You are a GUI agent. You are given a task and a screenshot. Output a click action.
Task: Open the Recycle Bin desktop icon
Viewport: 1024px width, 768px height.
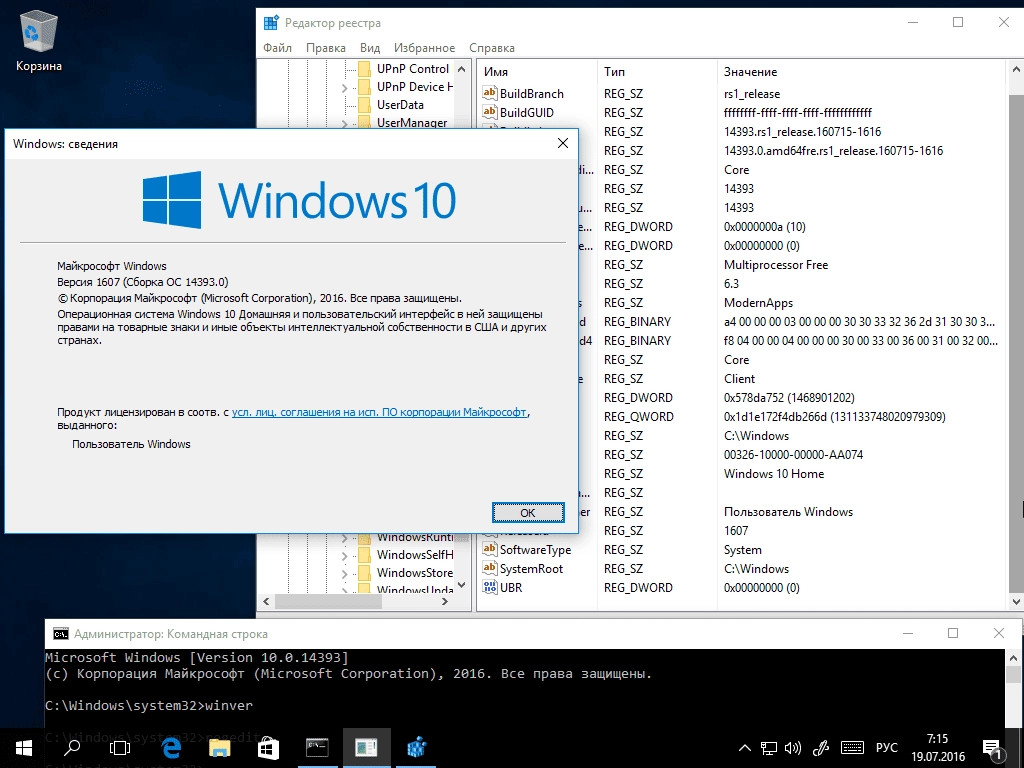point(39,41)
